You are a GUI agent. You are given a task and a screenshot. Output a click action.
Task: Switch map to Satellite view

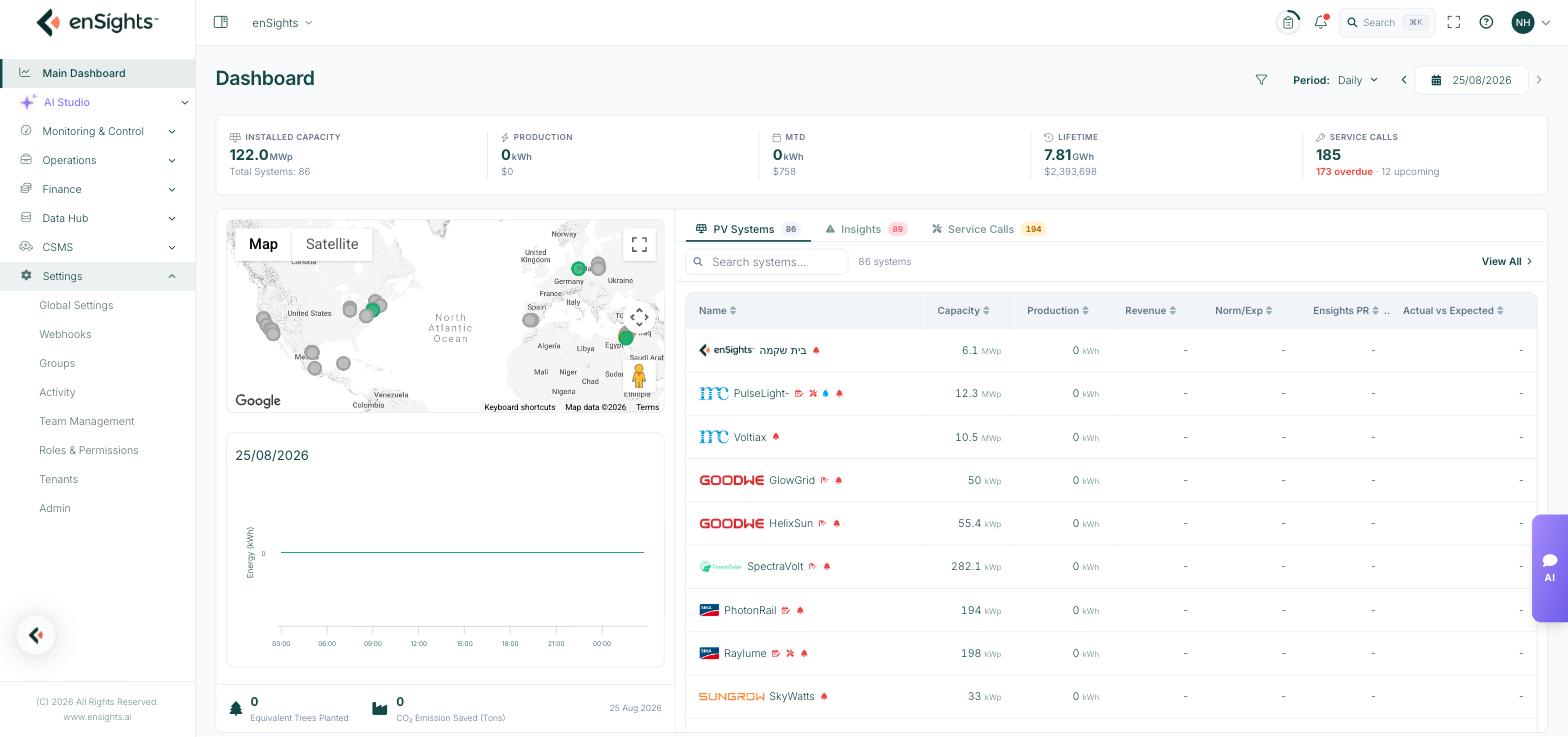[x=332, y=244]
